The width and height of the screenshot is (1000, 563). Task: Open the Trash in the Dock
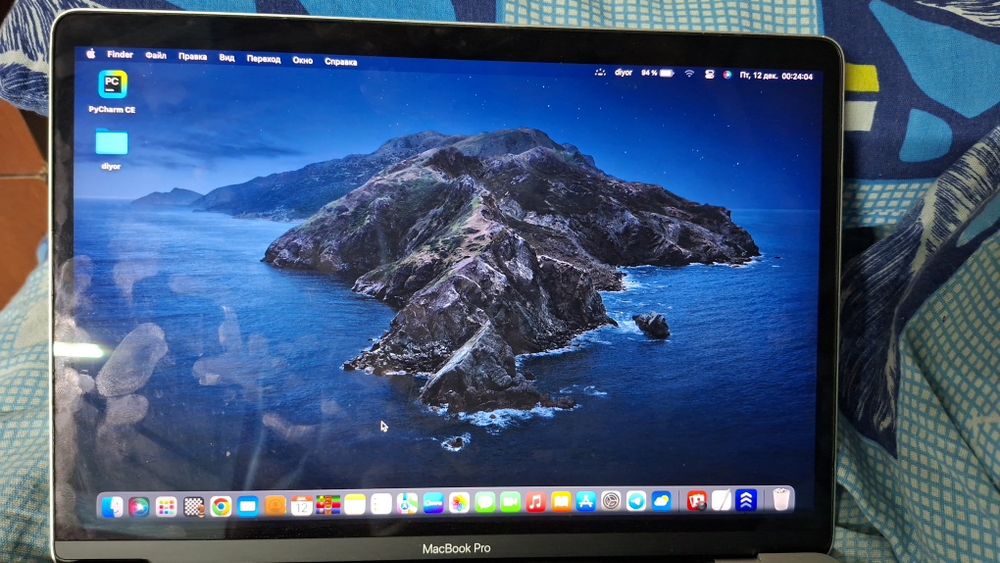(781, 499)
